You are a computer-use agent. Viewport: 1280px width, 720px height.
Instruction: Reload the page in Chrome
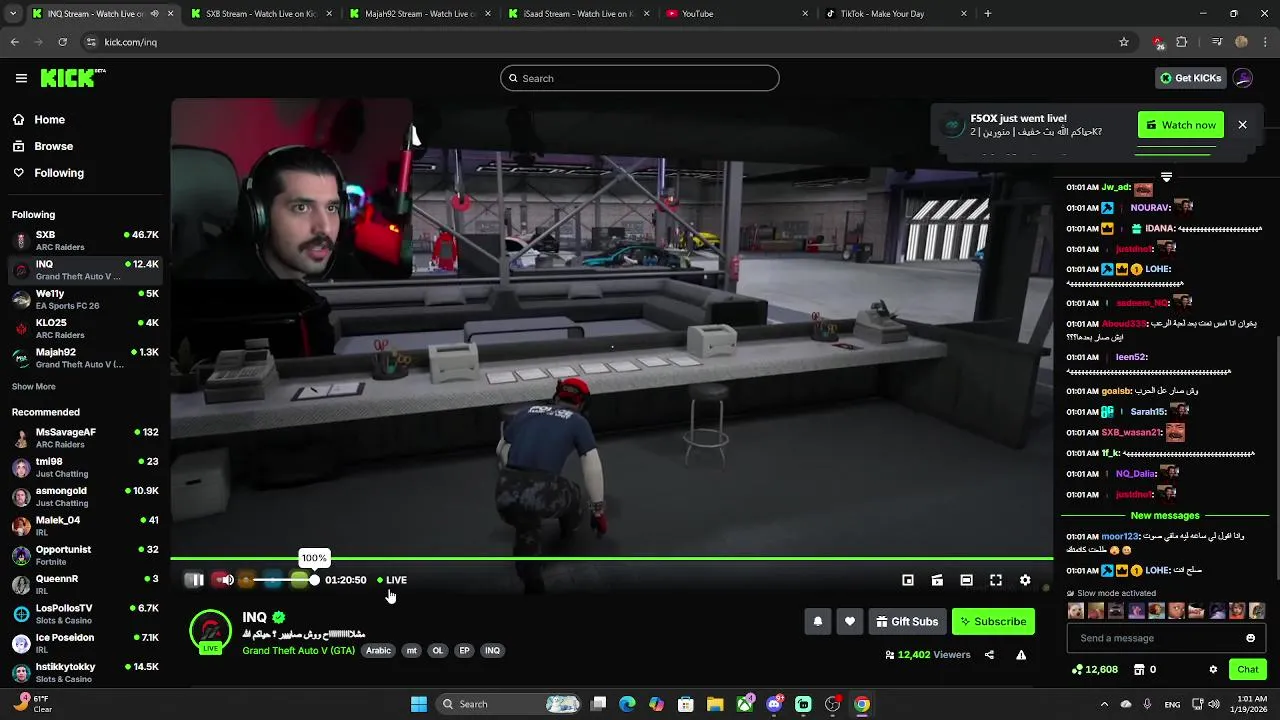pyautogui.click(x=62, y=42)
